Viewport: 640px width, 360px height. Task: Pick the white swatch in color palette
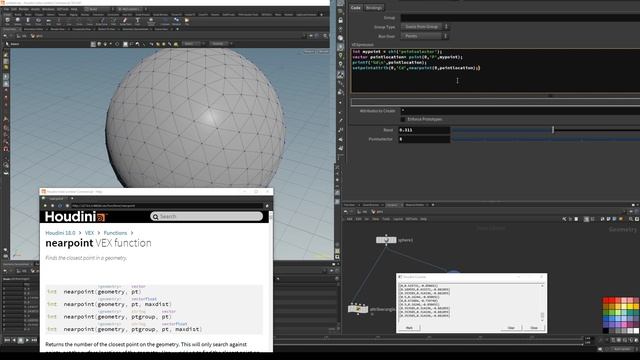(x=636, y=331)
